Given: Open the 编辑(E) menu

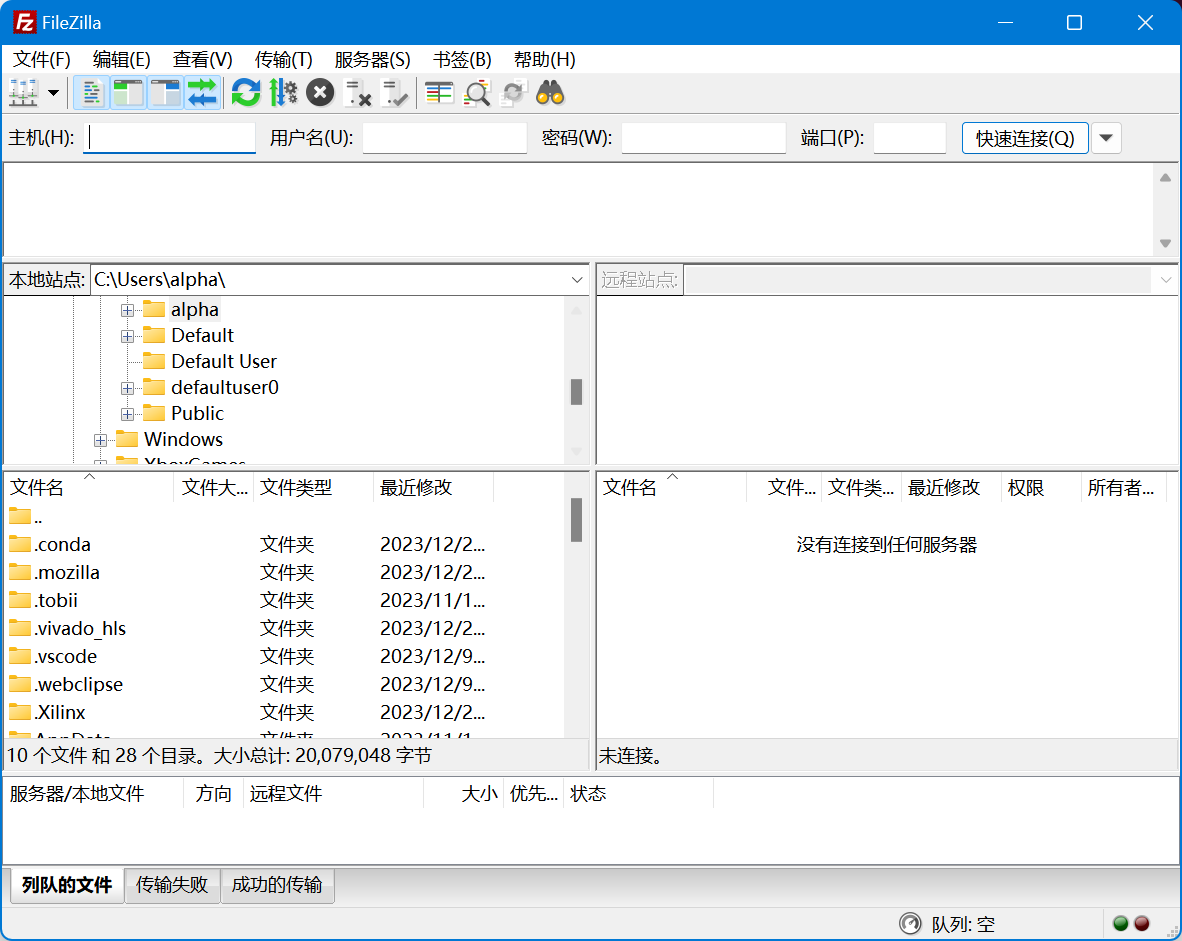Looking at the screenshot, I should 121,60.
